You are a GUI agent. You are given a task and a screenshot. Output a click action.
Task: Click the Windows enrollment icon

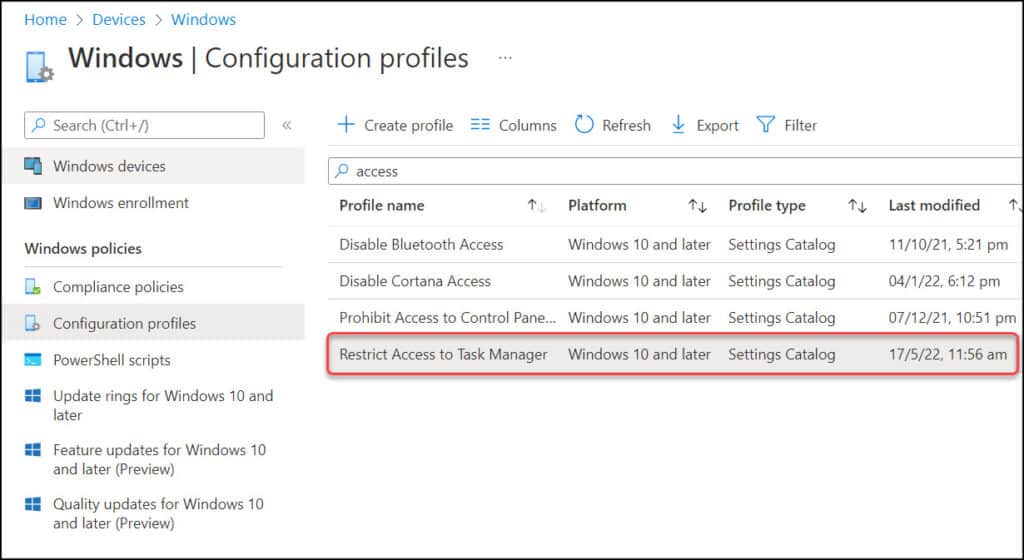coord(33,203)
